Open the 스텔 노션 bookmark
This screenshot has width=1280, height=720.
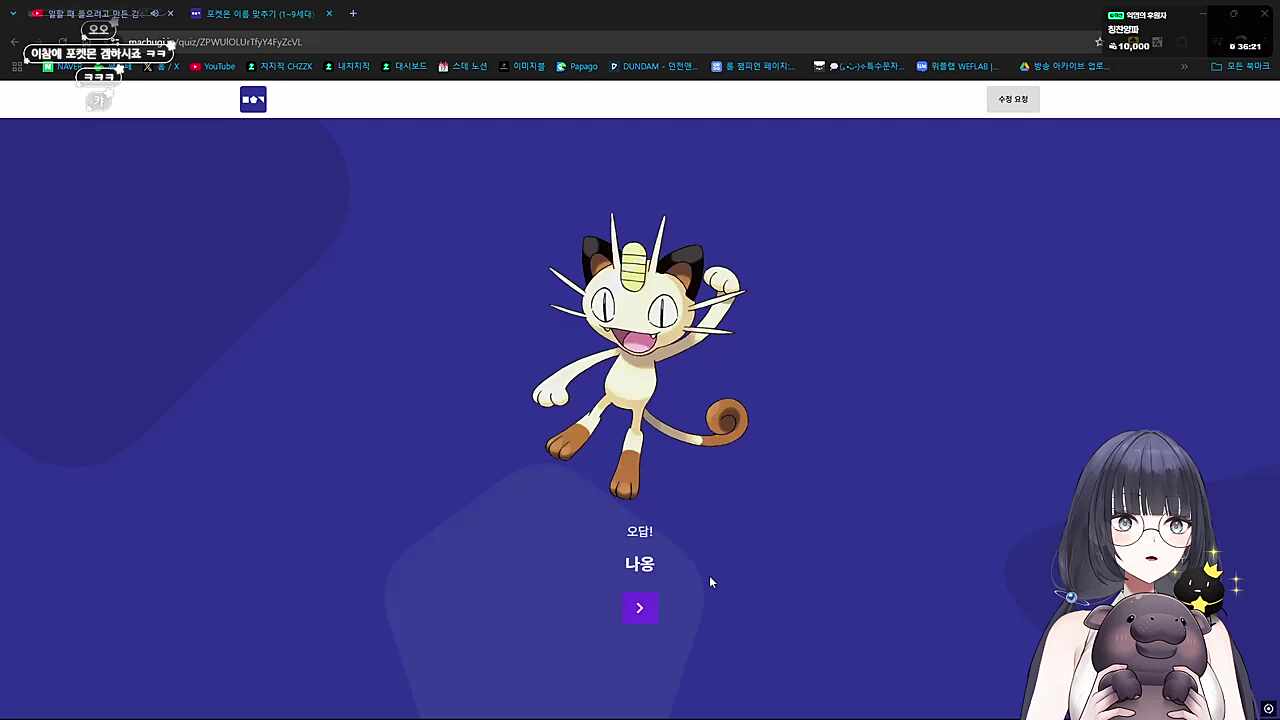[x=462, y=66]
